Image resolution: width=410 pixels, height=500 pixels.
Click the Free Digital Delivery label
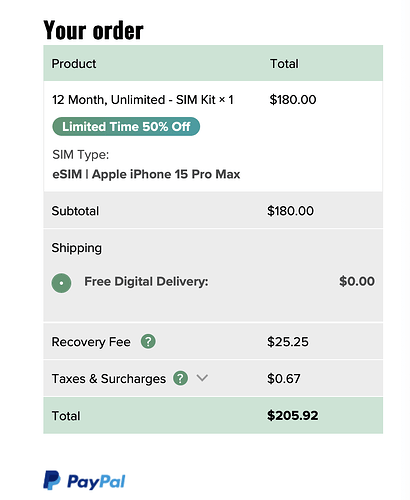tap(146, 282)
